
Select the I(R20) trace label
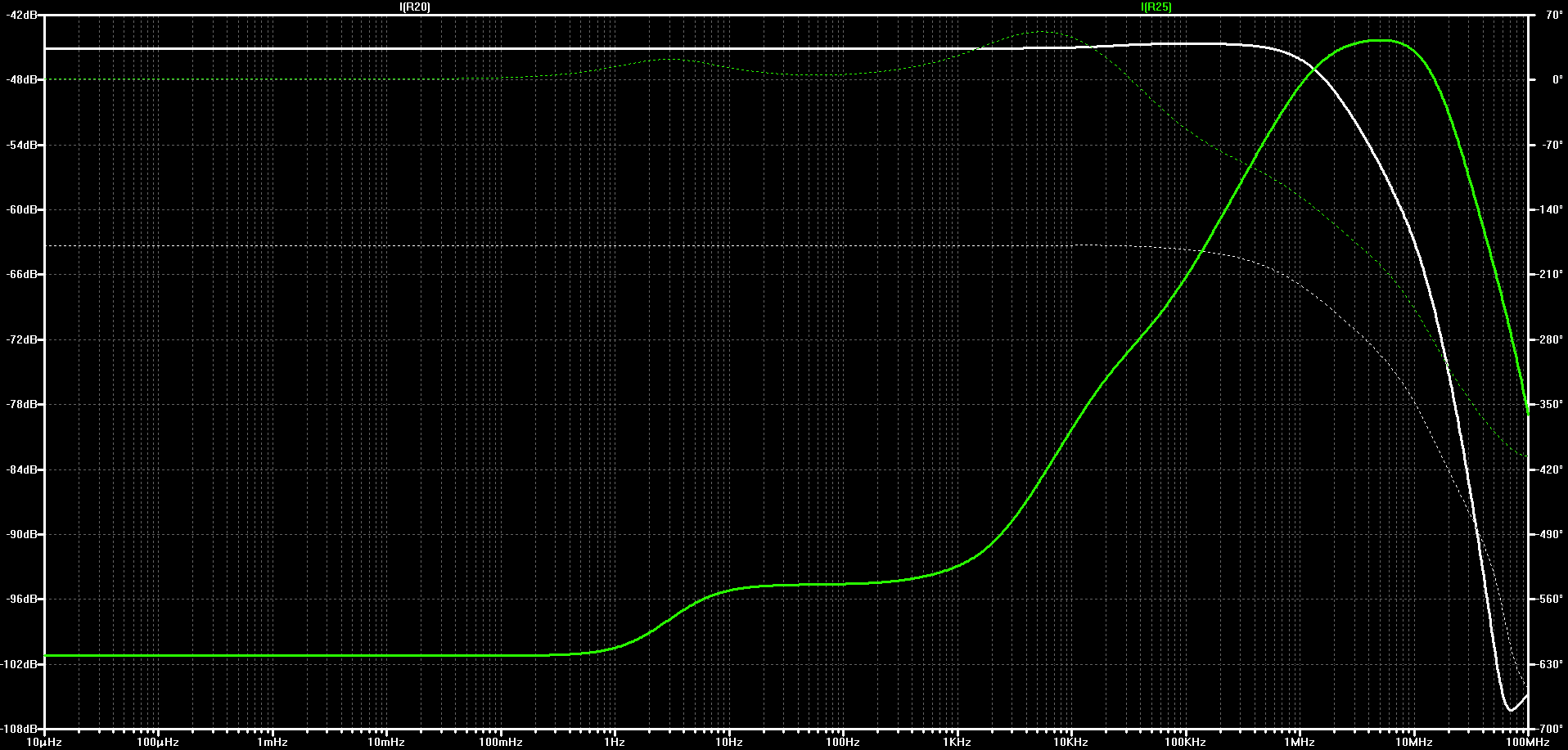point(414,7)
